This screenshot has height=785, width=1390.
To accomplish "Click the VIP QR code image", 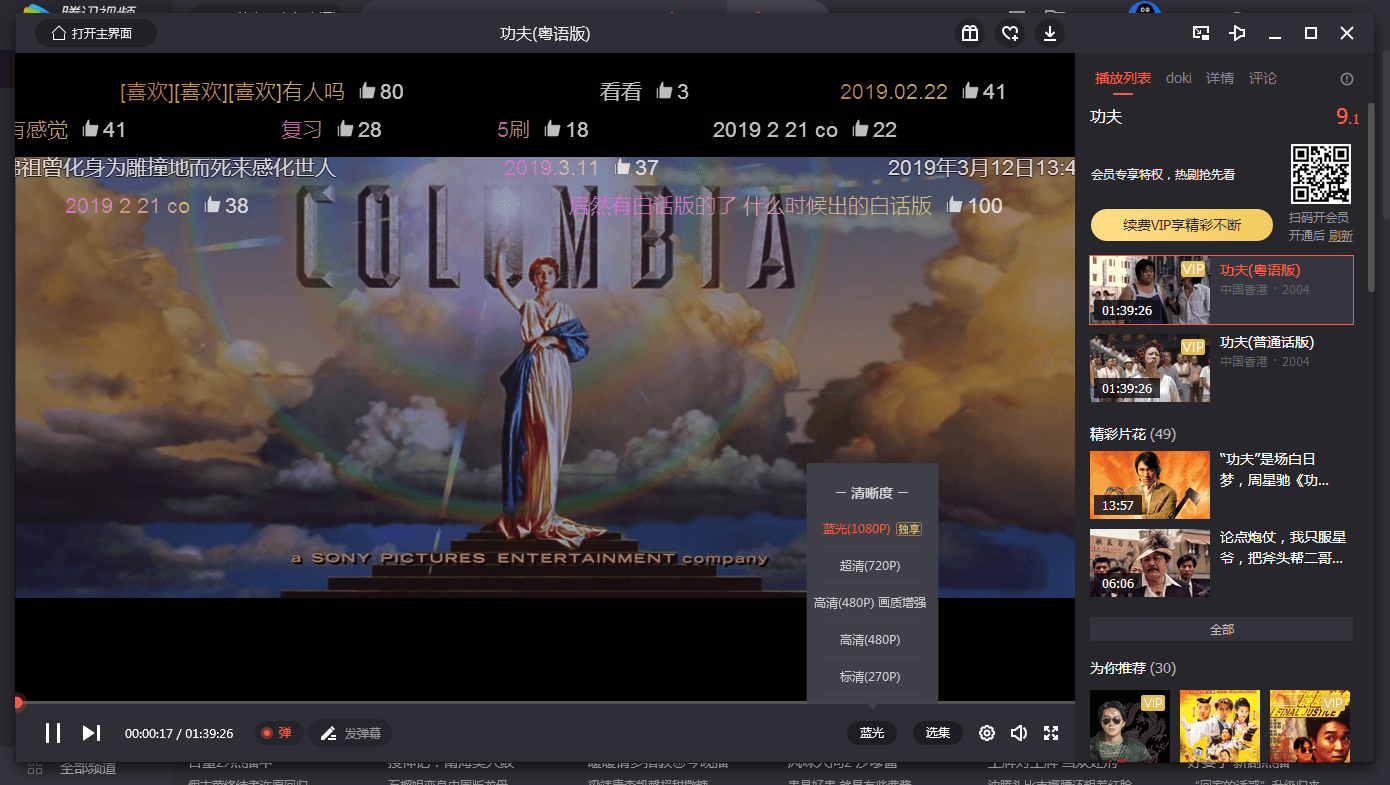I will coord(1321,174).
